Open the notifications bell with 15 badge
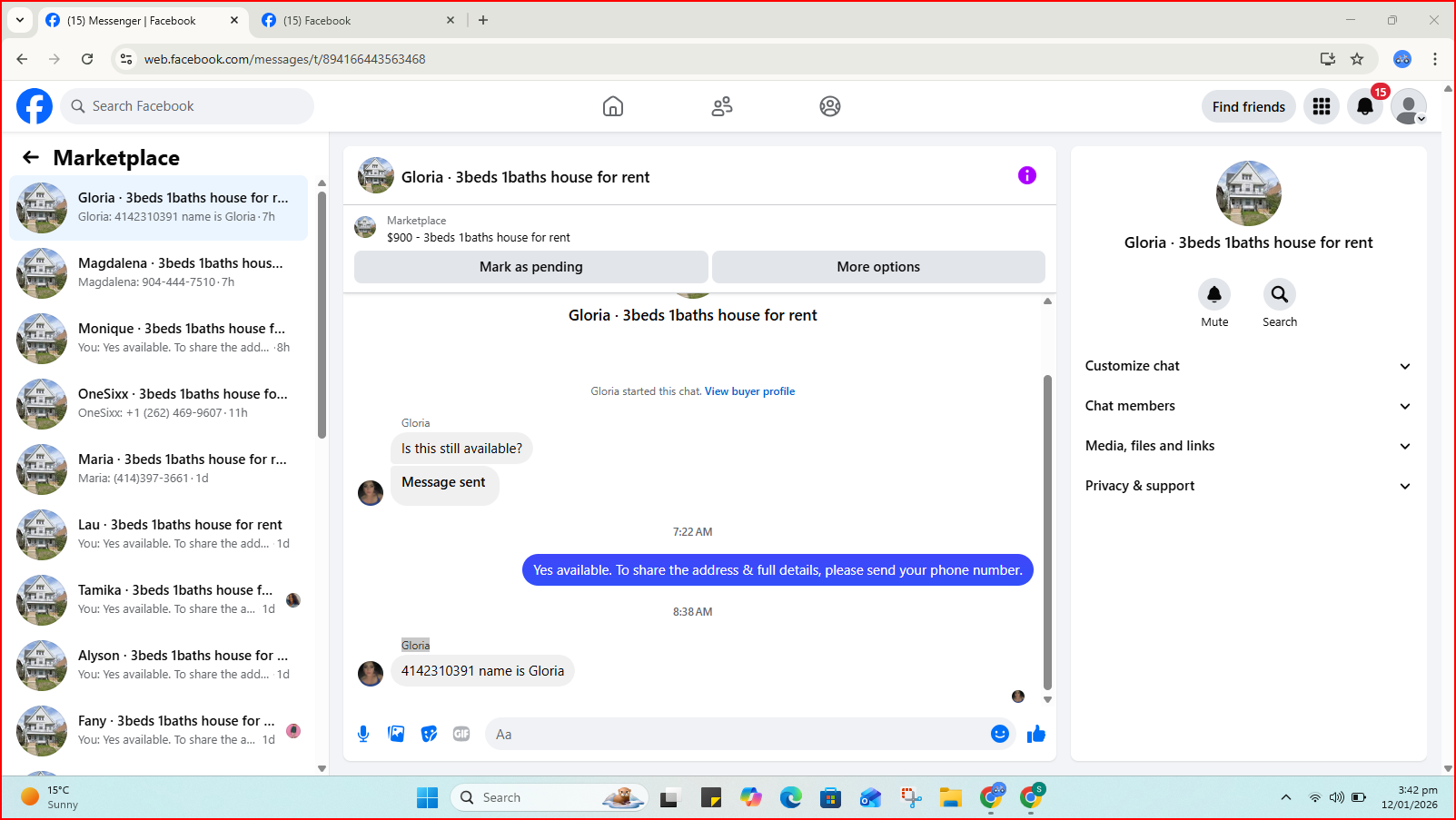 (1365, 106)
